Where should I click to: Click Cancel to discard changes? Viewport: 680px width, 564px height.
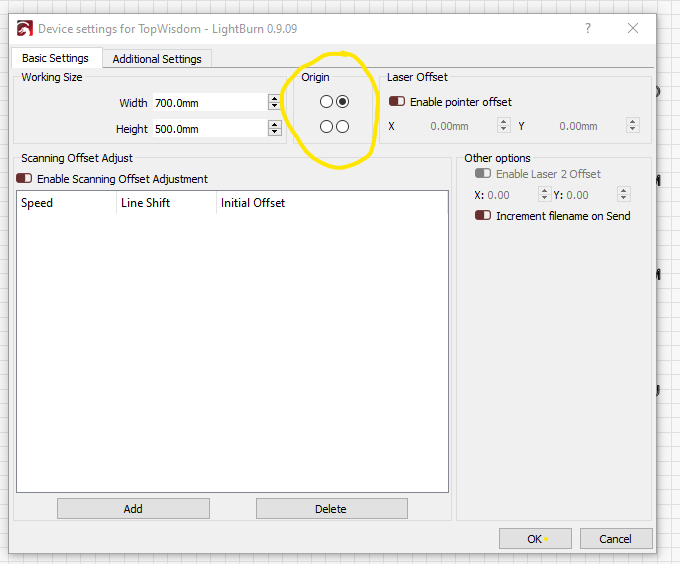[x=616, y=538]
